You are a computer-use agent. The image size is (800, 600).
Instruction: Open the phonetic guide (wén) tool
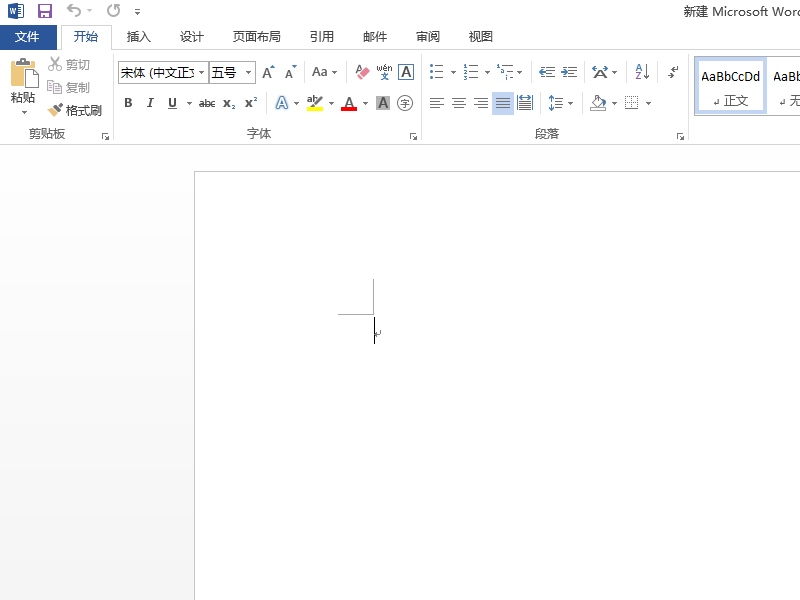[x=384, y=72]
